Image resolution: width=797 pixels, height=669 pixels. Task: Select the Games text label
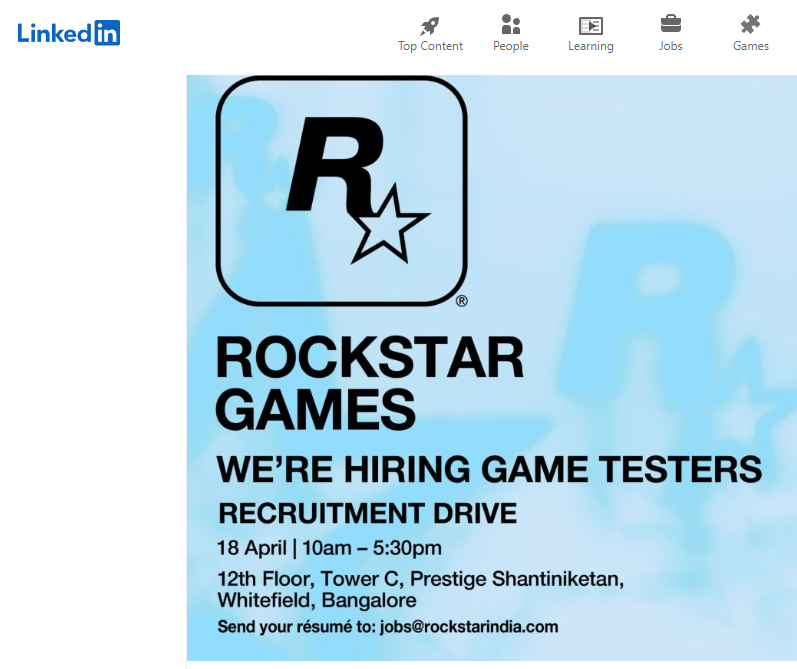[x=750, y=46]
